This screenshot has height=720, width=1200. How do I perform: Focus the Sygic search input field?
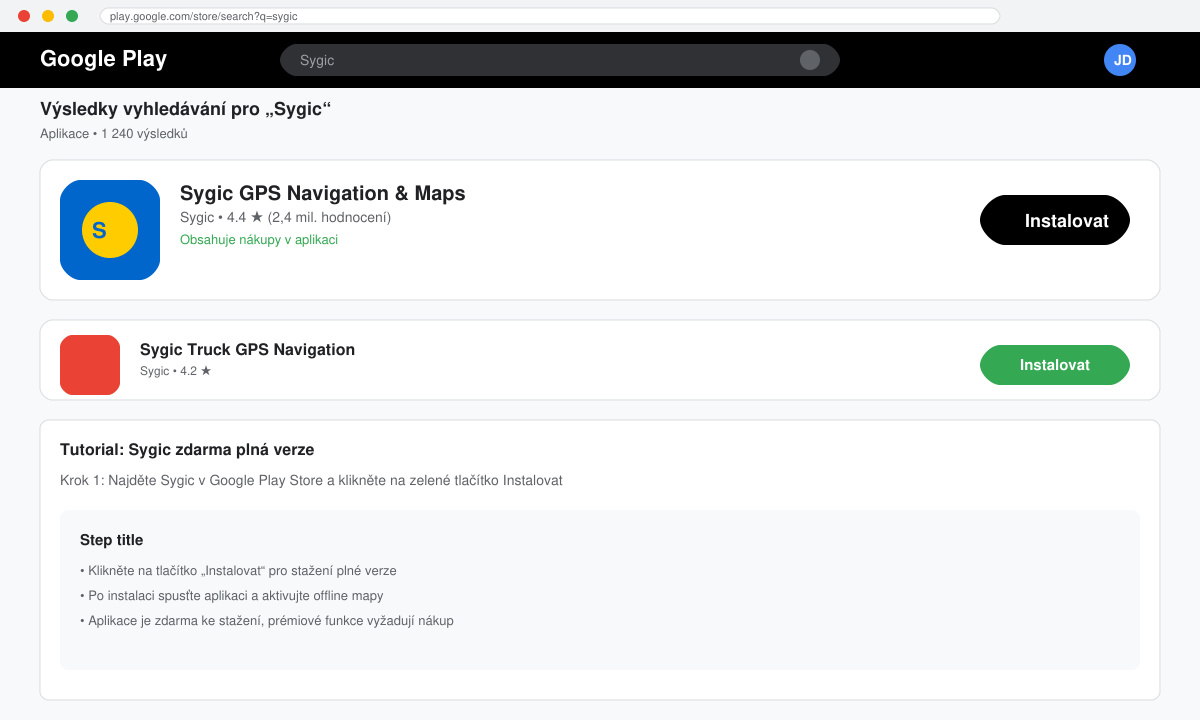coord(560,60)
